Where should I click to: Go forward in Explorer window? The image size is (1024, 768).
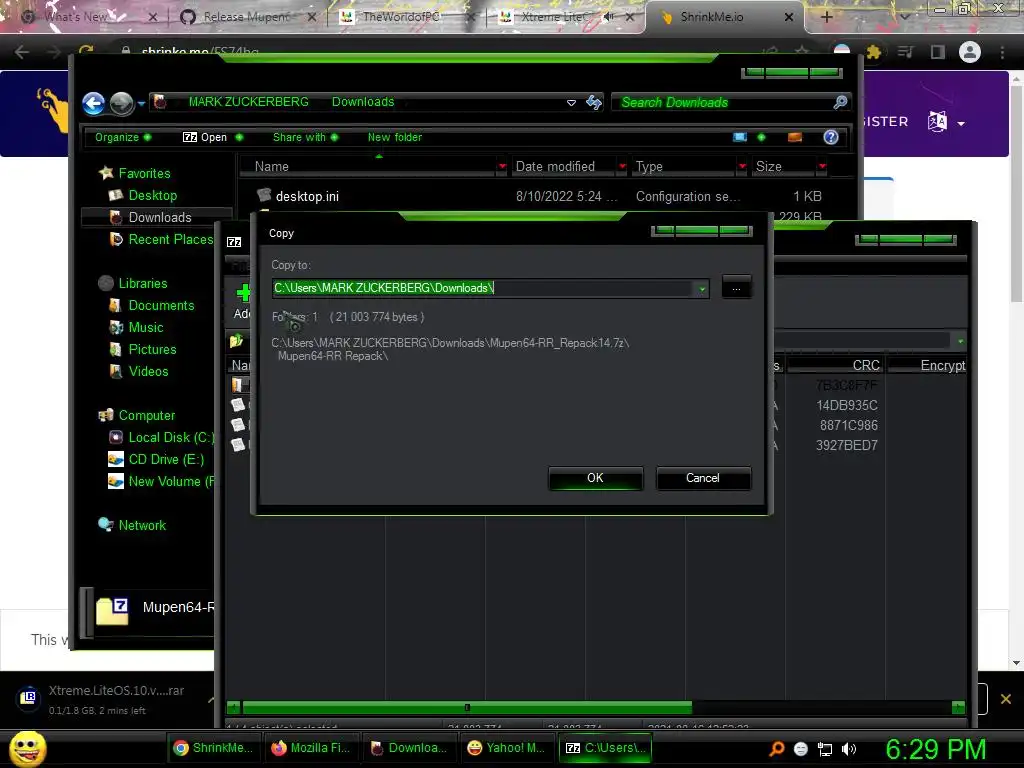coord(121,103)
